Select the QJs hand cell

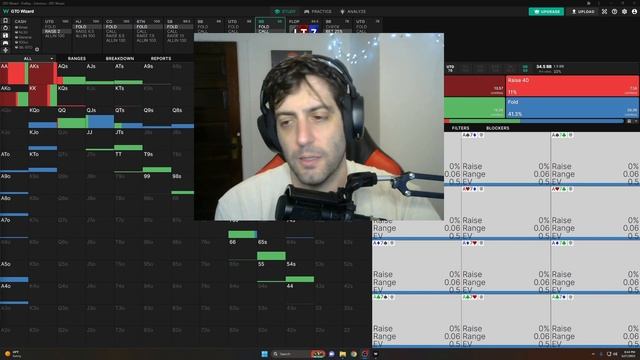click(x=100, y=118)
